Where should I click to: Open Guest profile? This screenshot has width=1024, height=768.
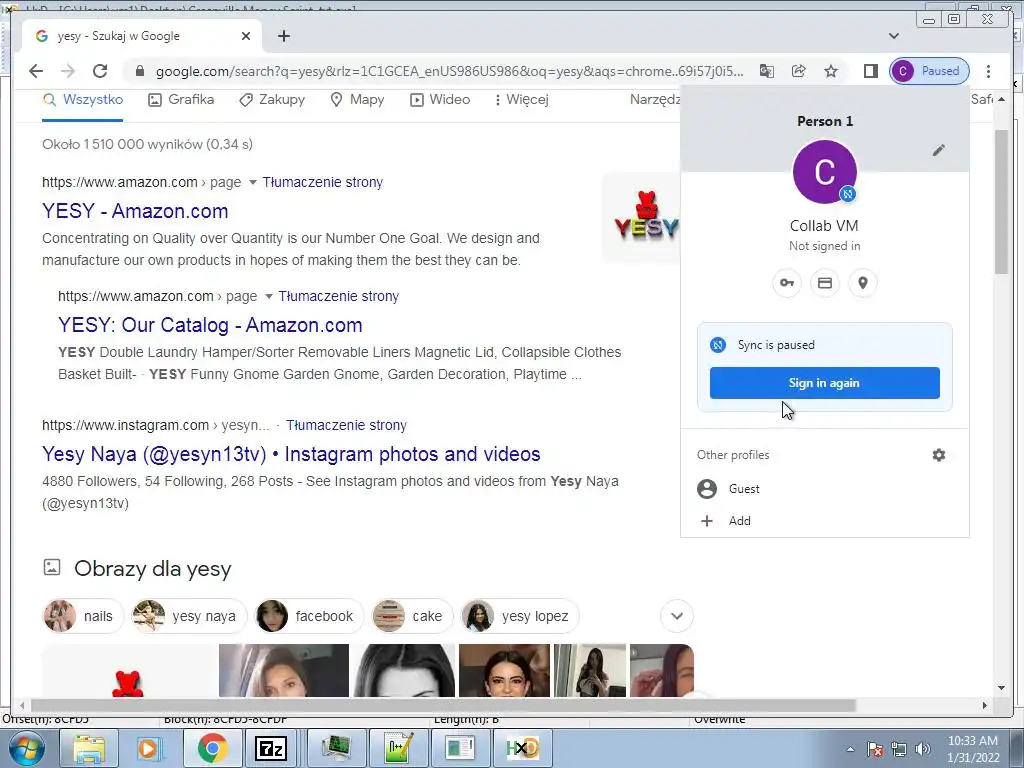pos(825,488)
